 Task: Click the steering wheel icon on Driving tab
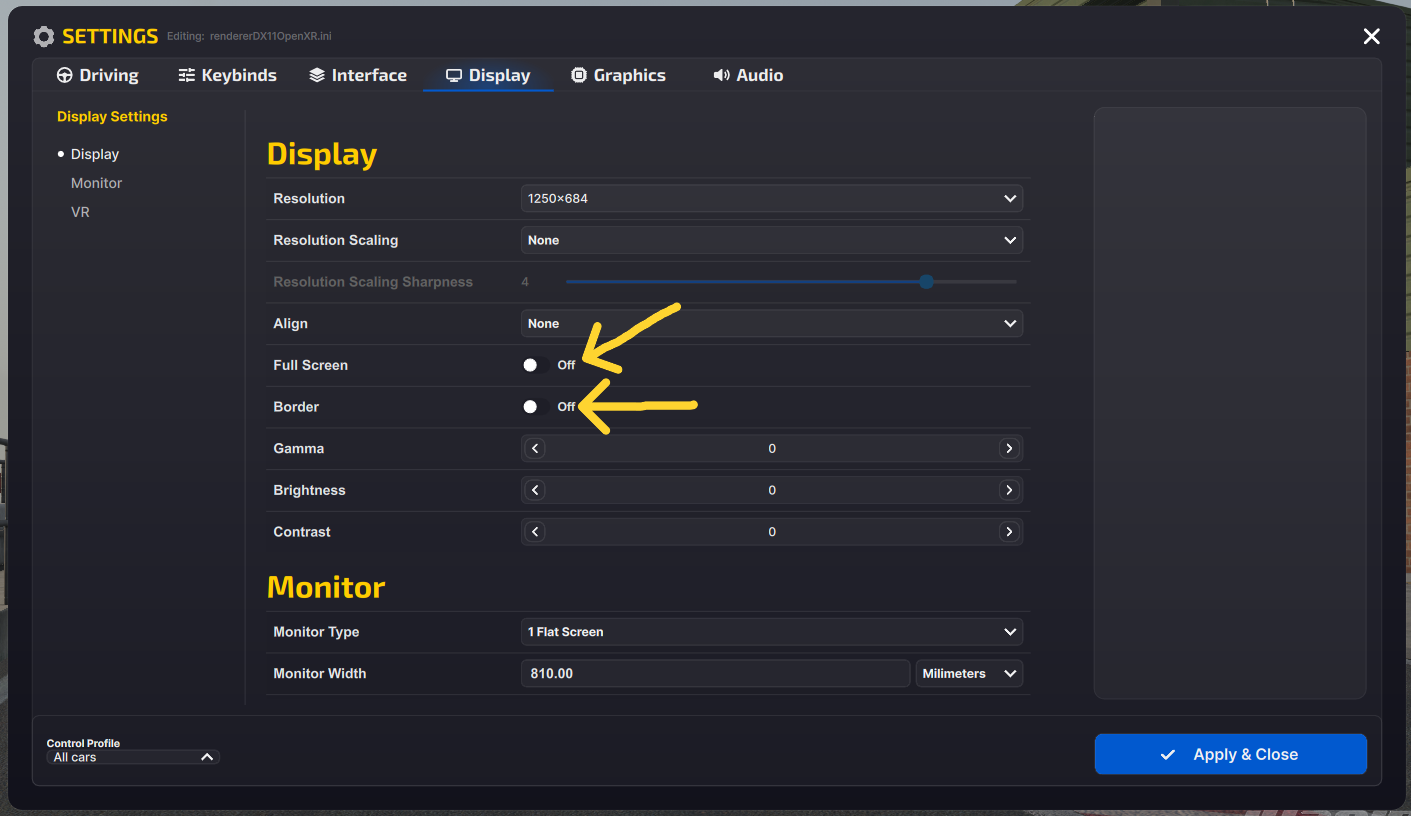click(x=64, y=74)
